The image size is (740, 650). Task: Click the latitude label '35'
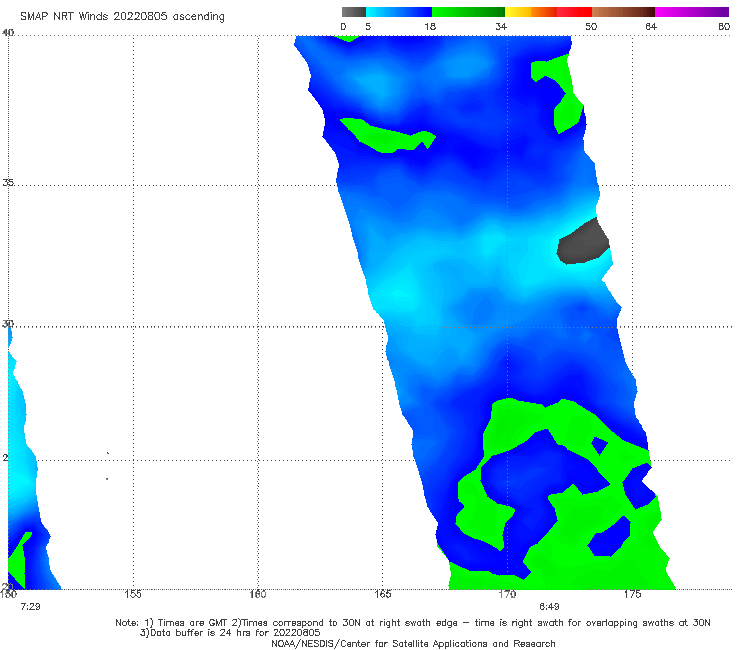pyautogui.click(x=8, y=182)
